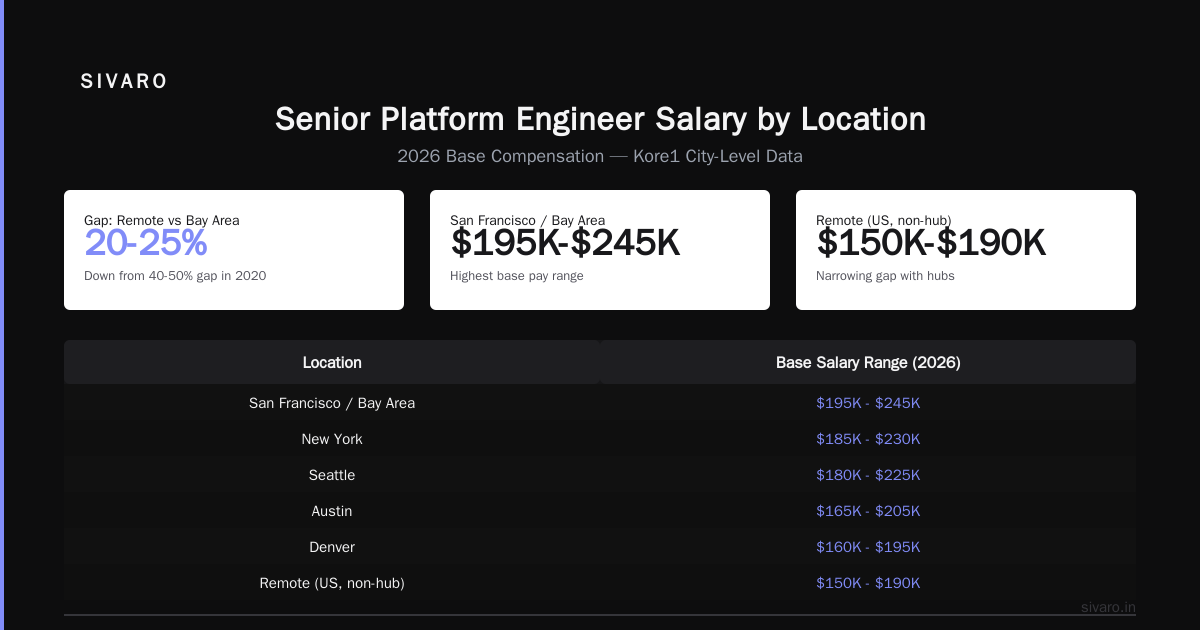1200x630 pixels.
Task: Click the SIVARO logo text
Action: click(124, 82)
